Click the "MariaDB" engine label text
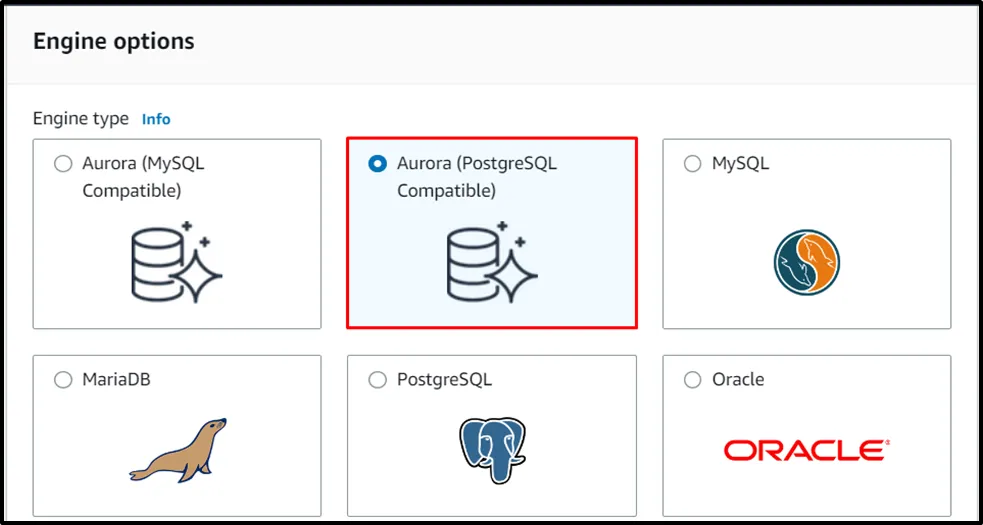 (116, 380)
